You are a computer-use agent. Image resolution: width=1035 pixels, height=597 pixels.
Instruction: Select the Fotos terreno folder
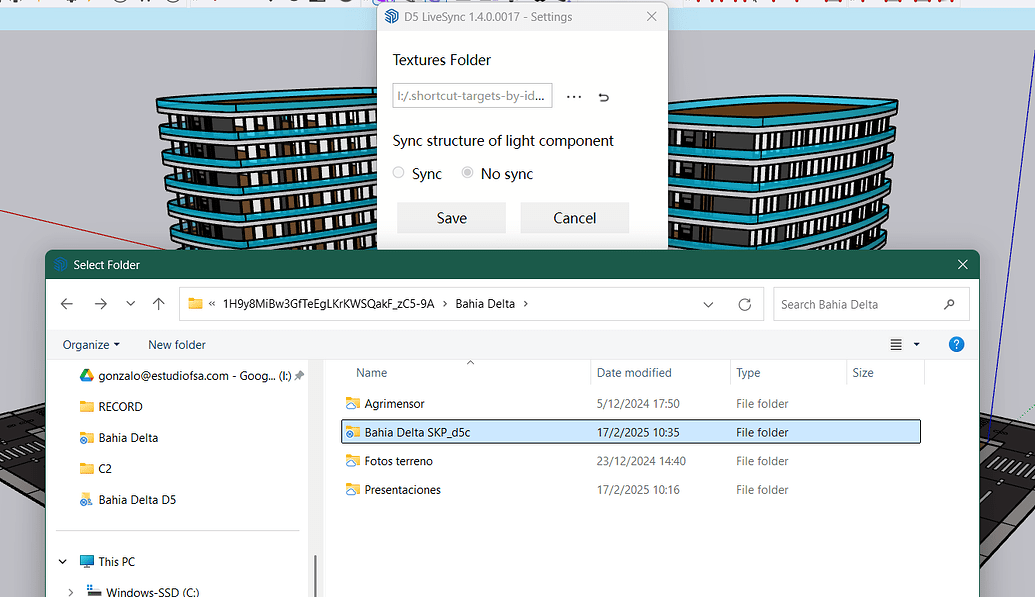(x=399, y=461)
